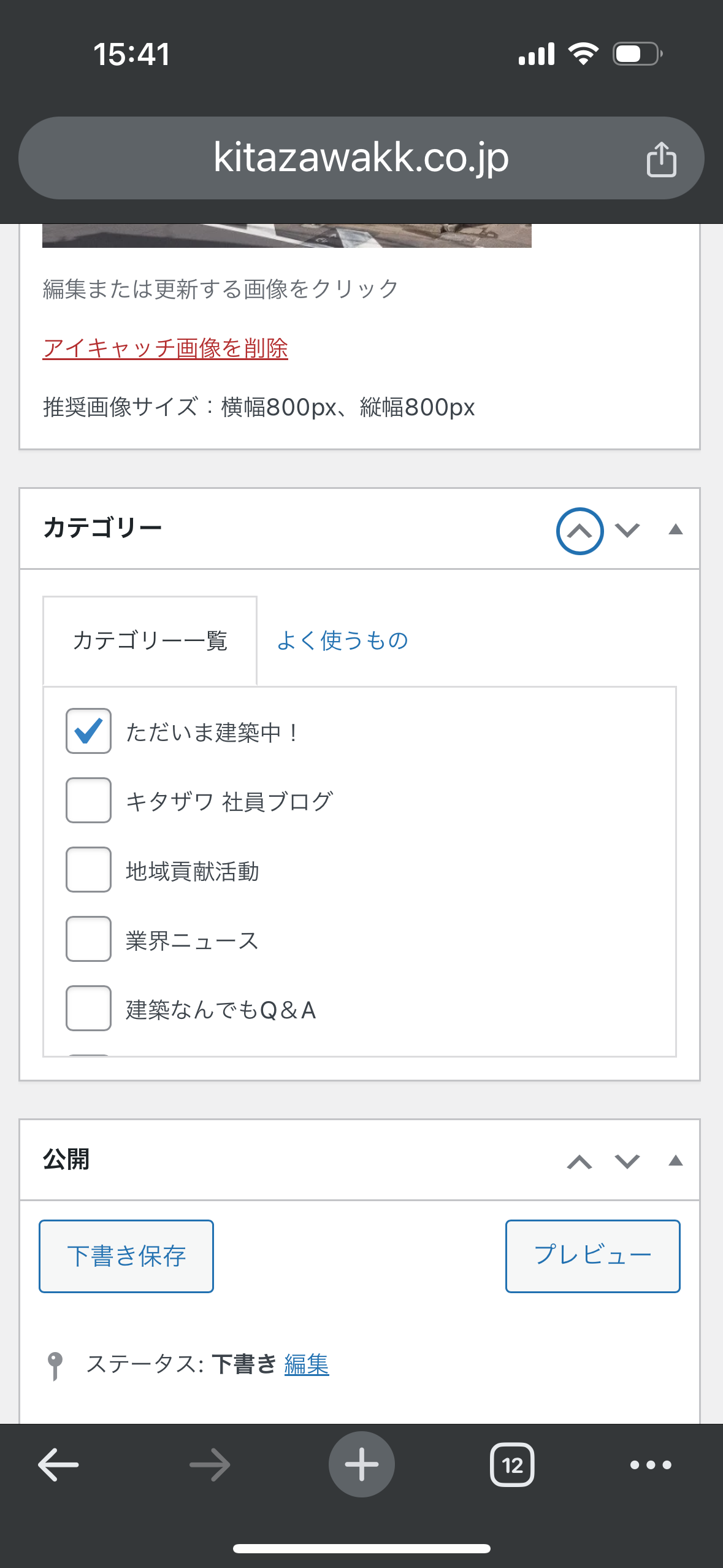Check the 業界ニュース category
723x1568 pixels.
(x=88, y=939)
